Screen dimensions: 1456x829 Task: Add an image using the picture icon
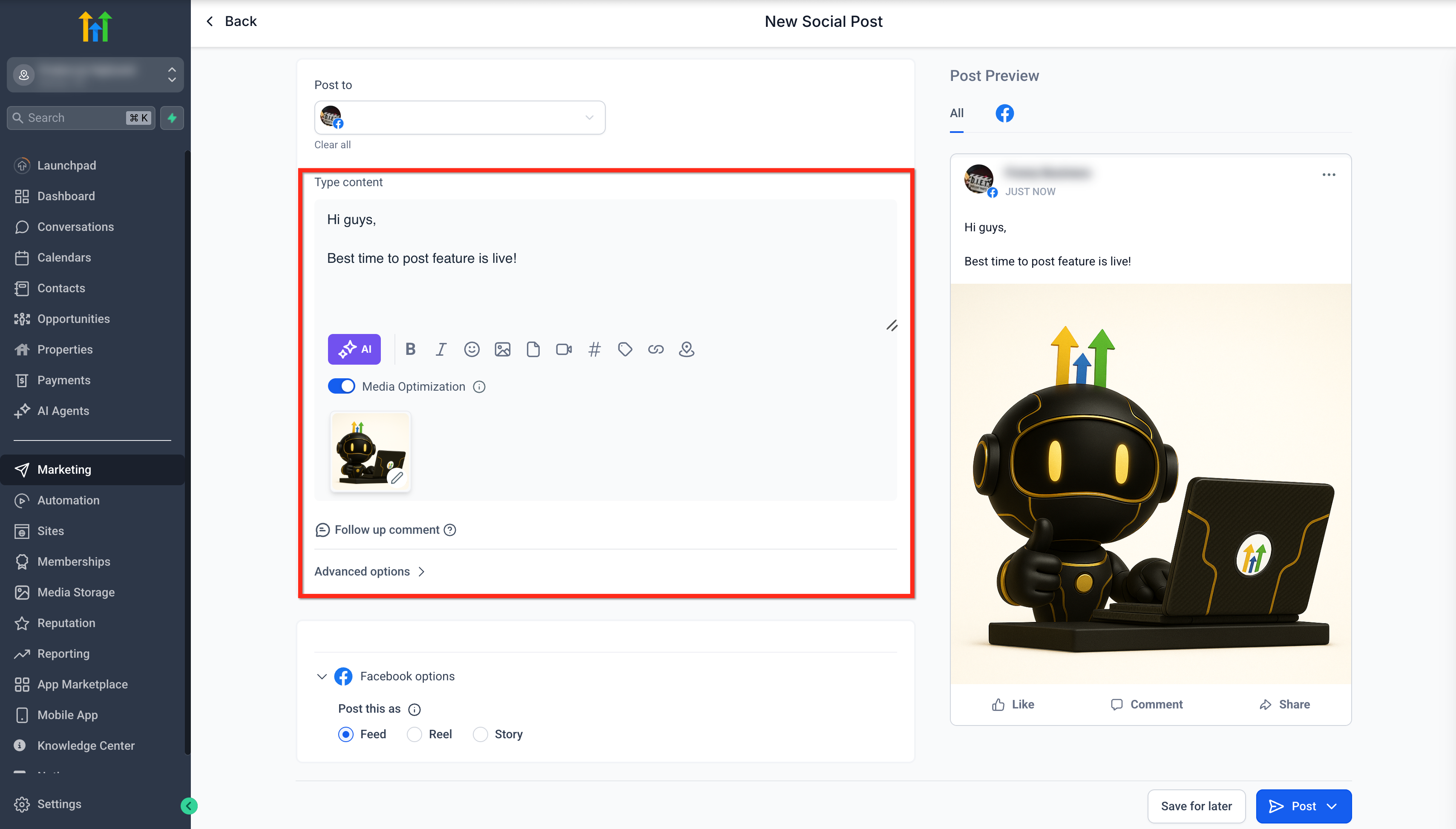tap(503, 349)
